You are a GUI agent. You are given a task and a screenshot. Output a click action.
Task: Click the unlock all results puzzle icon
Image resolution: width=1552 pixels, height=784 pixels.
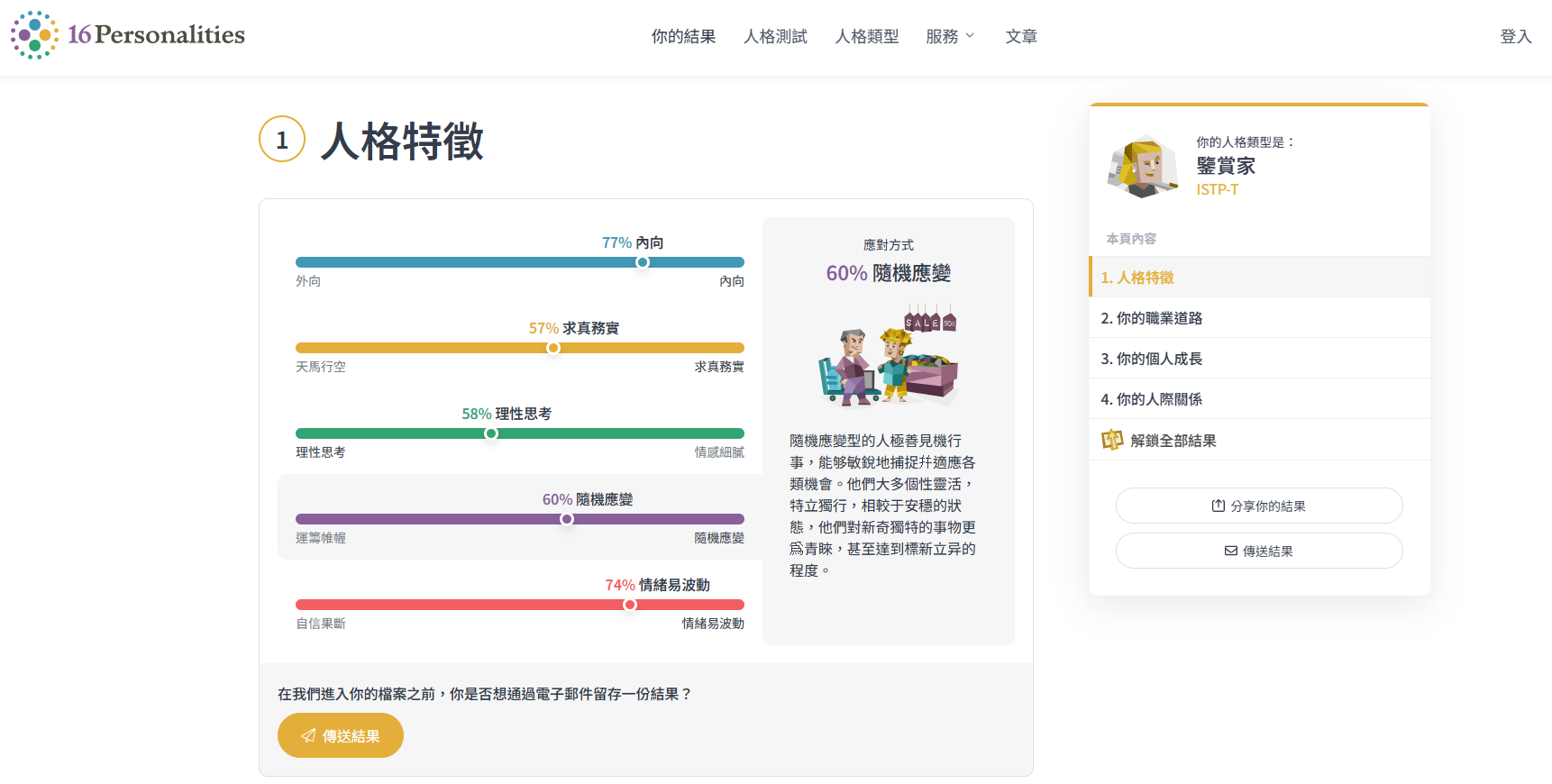1112,440
